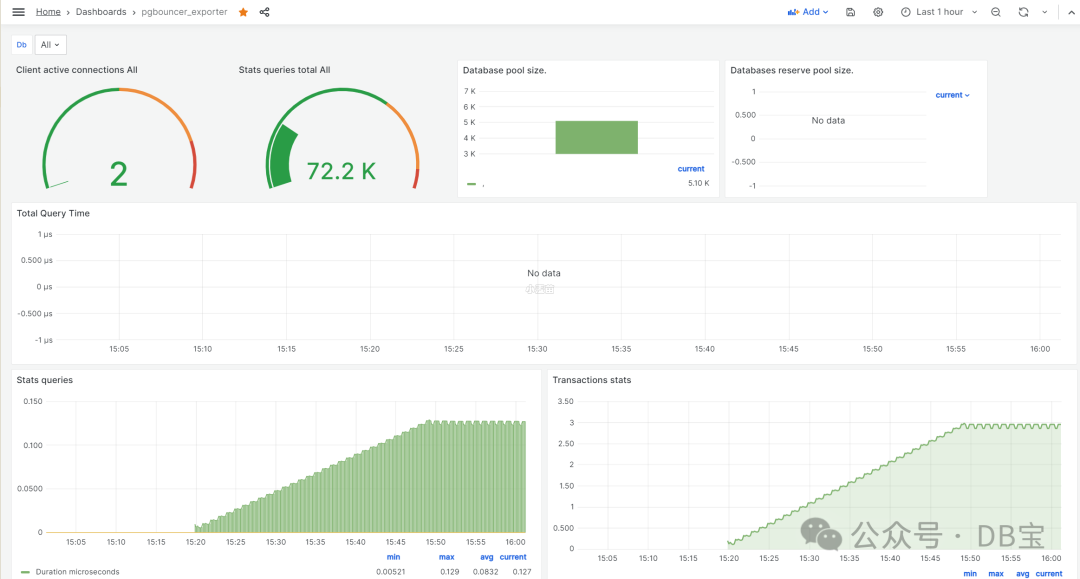This screenshot has width=1080, height=579.
Task: Click the 72.2 K gauge value
Action: [341, 171]
